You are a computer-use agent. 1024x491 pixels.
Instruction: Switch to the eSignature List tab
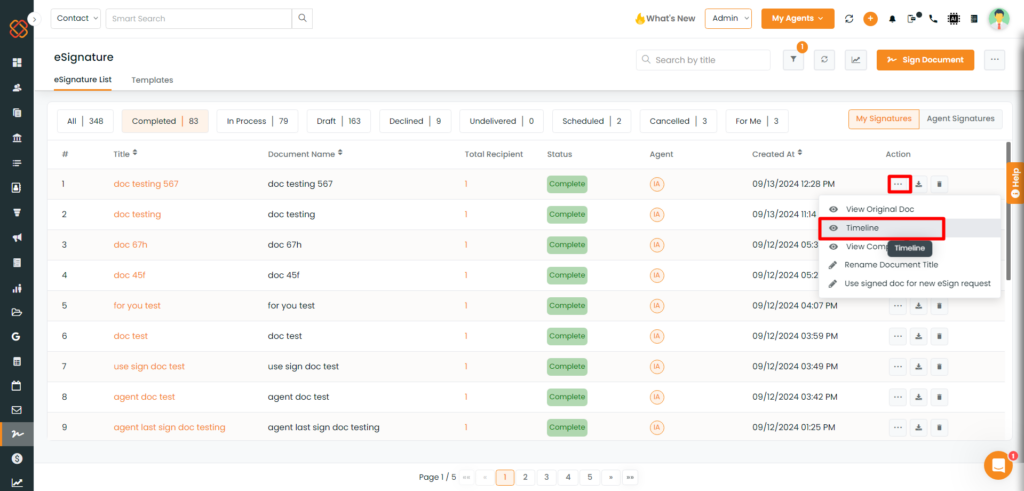click(x=83, y=80)
